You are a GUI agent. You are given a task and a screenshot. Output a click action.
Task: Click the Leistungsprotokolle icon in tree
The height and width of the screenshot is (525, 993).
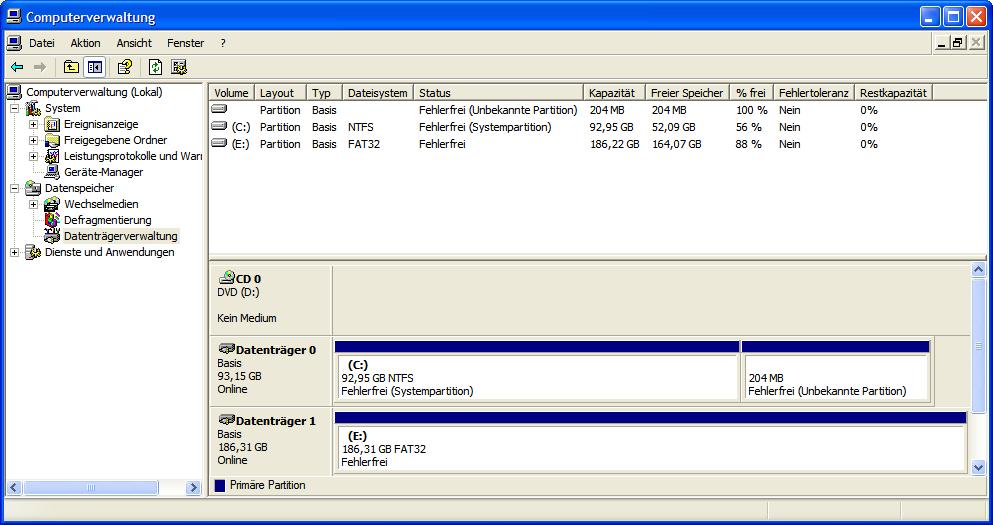click(53, 156)
